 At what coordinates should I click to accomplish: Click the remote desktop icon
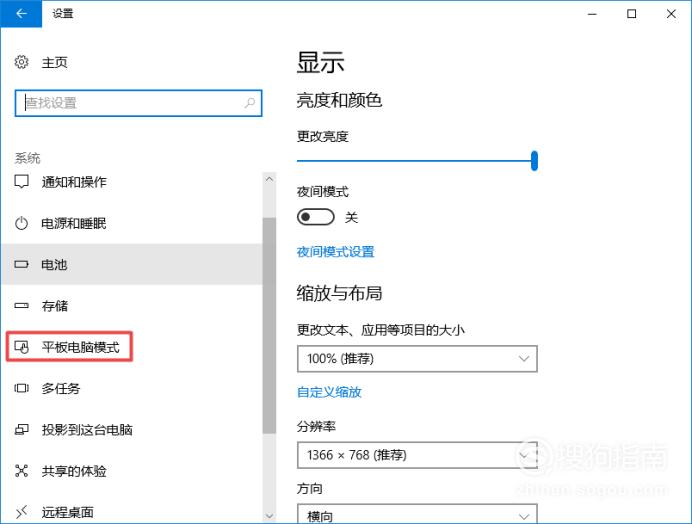click(21, 512)
